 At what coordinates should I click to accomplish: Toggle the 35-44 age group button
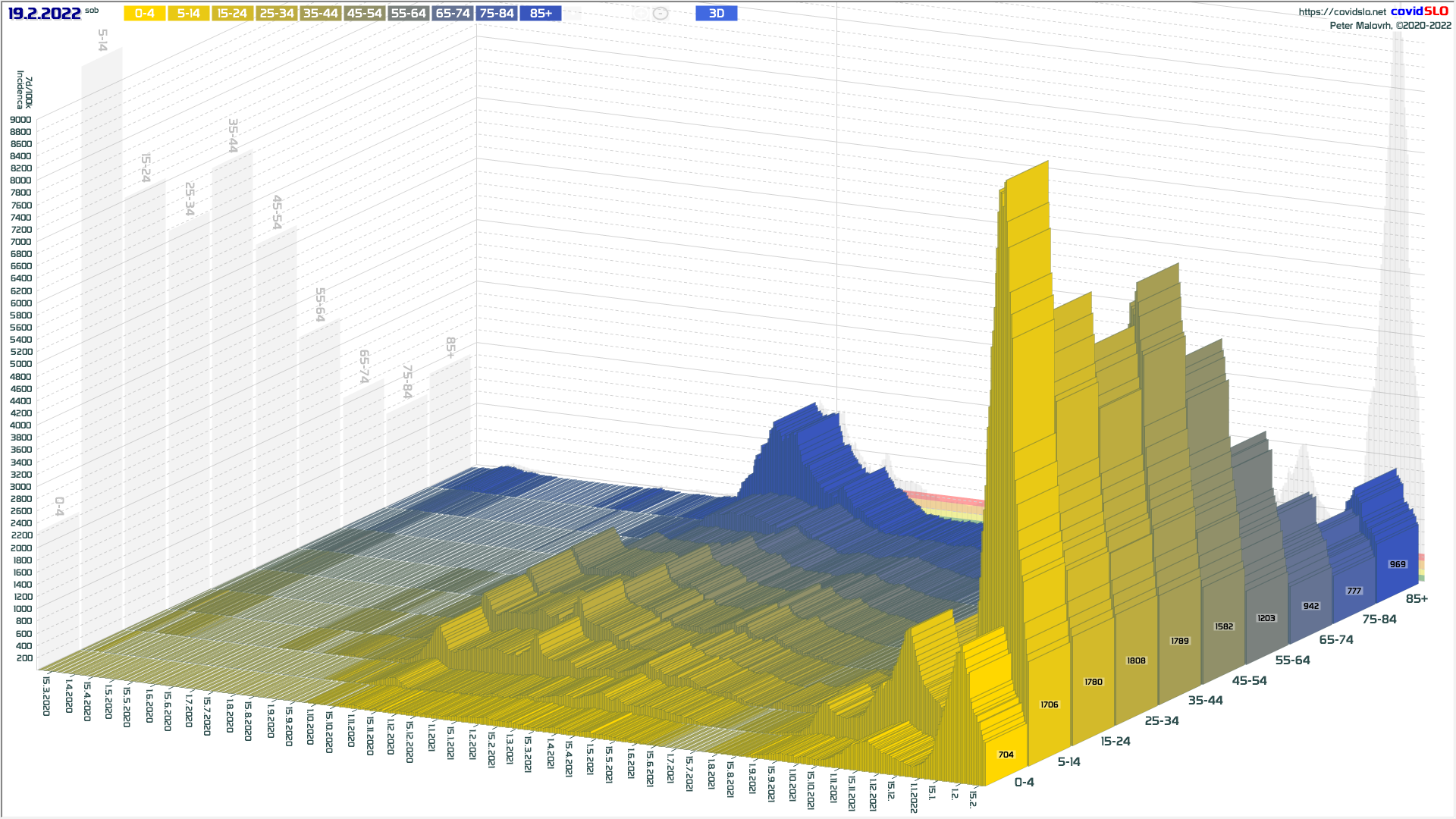click(x=320, y=14)
